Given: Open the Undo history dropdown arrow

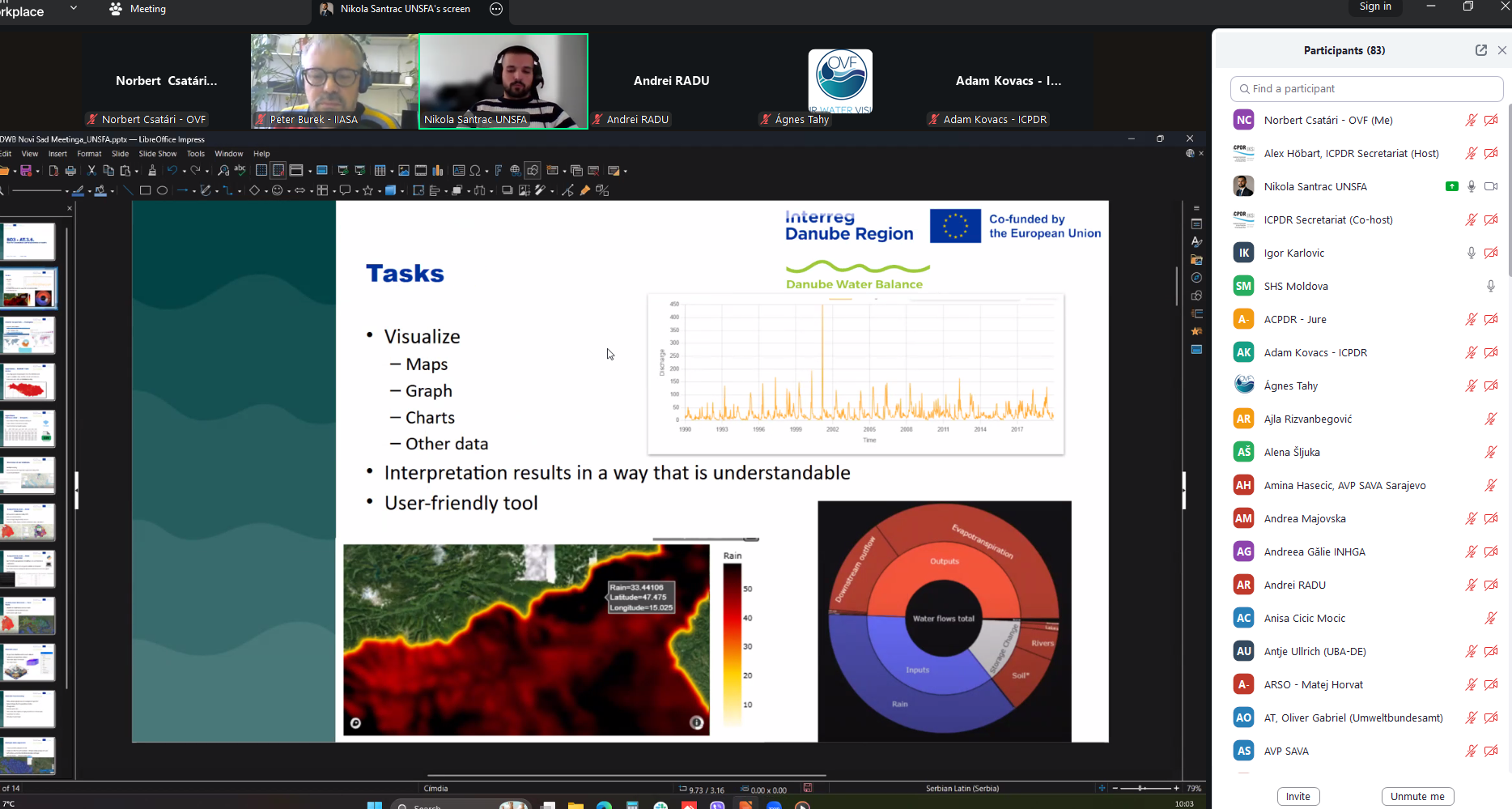Looking at the screenshot, I should (185, 172).
